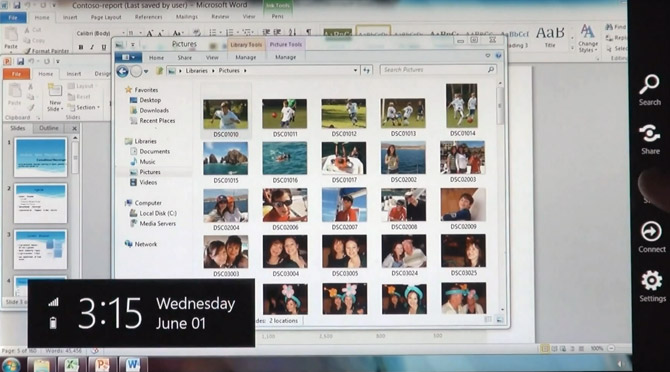Collapse Explorer ribbon with chevron
This screenshot has height=372, width=670.
tap(488, 56)
